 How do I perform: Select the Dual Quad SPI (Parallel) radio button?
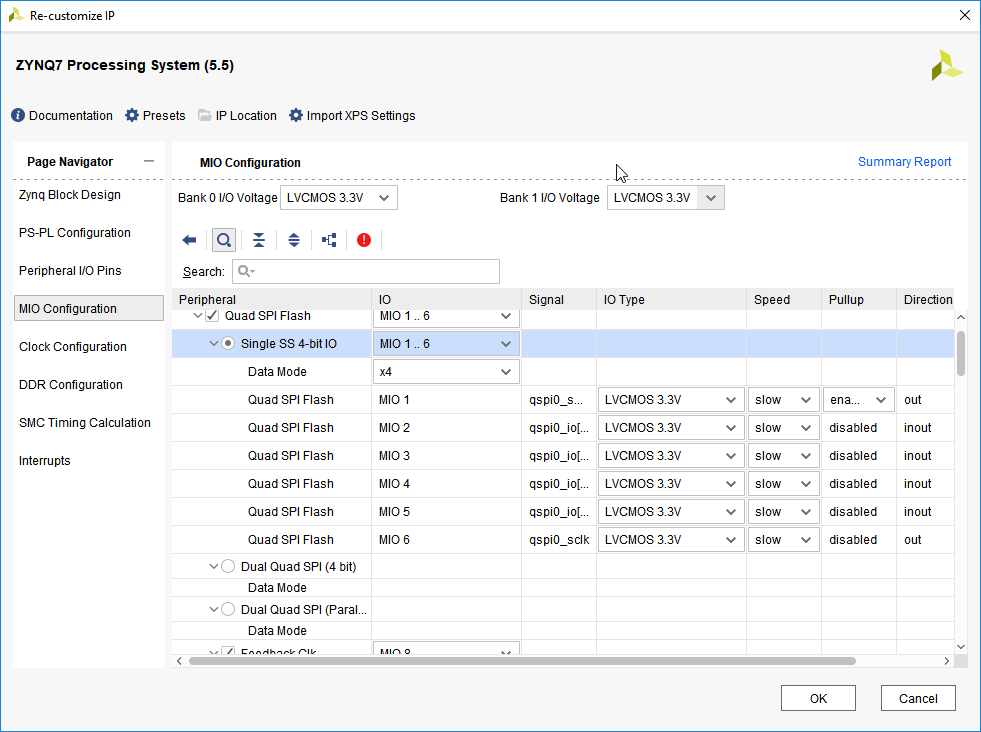(228, 609)
